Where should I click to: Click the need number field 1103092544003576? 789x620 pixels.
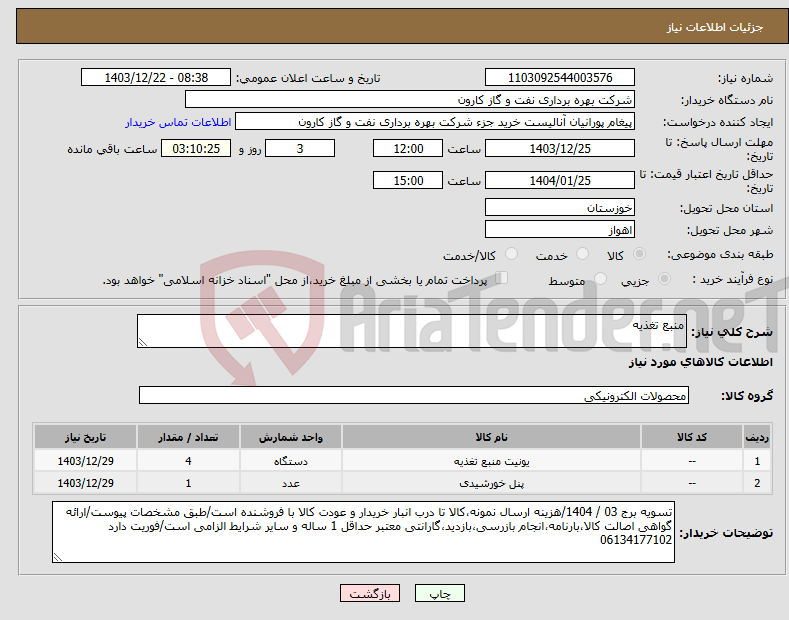point(560,78)
